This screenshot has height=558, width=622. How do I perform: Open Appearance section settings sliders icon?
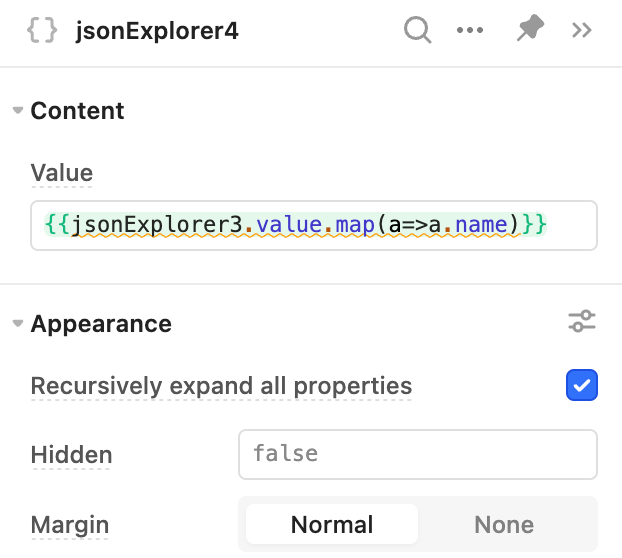click(x=582, y=321)
